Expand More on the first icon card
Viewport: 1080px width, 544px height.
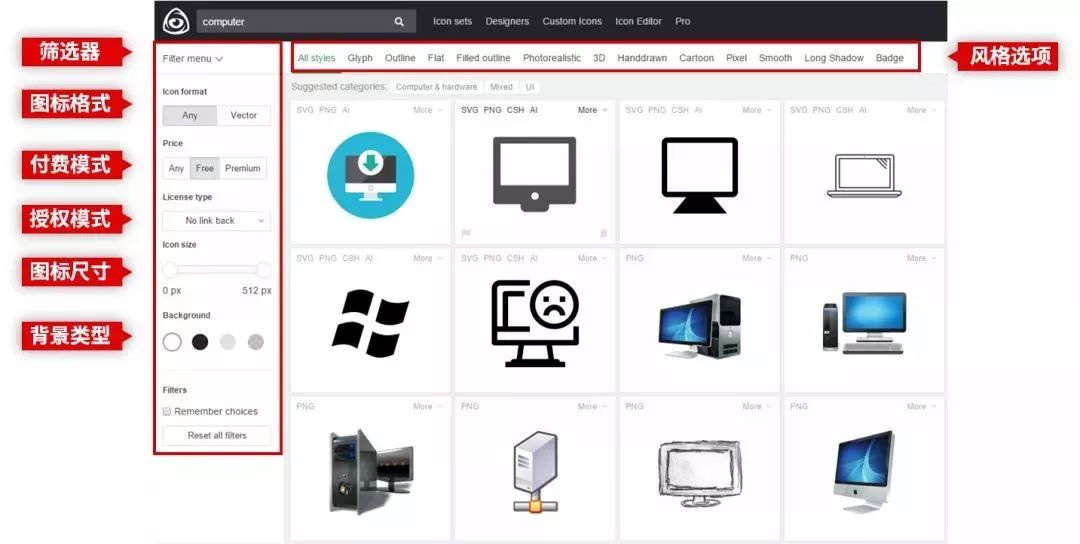(x=427, y=110)
